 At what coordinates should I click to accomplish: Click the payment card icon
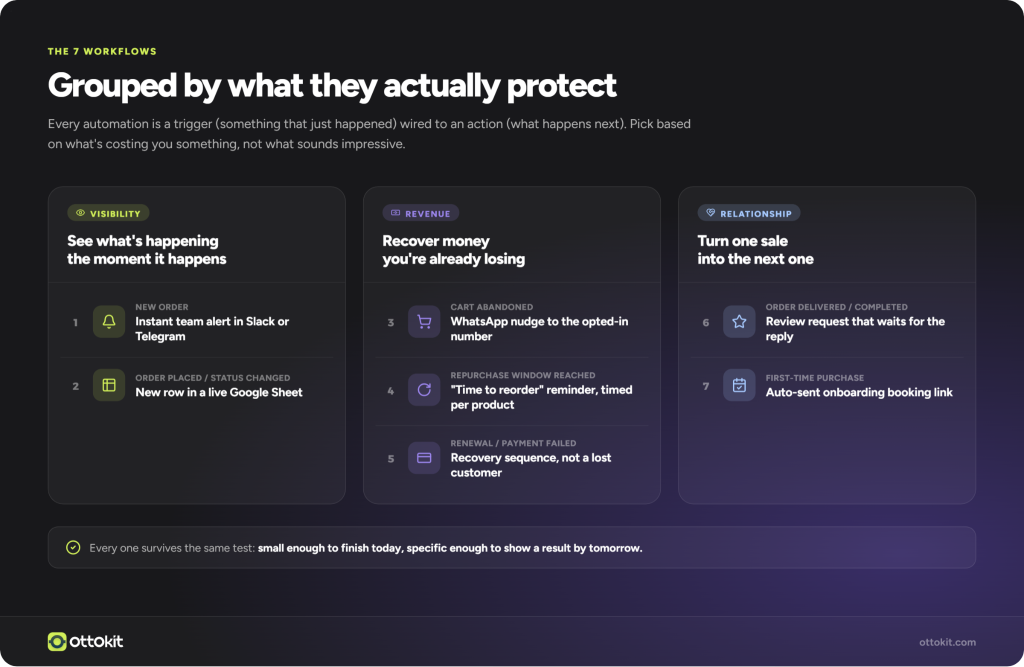point(424,458)
